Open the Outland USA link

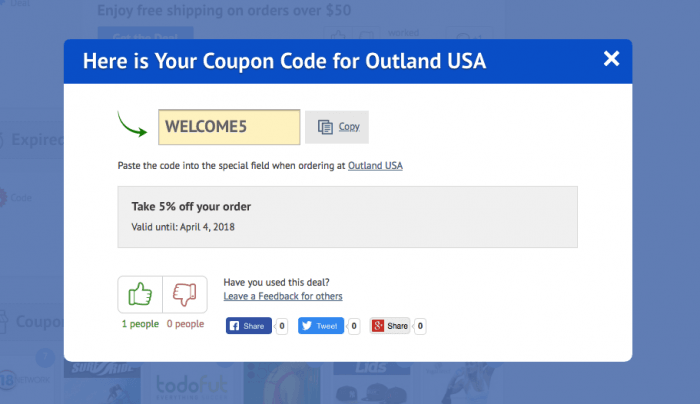pos(375,166)
